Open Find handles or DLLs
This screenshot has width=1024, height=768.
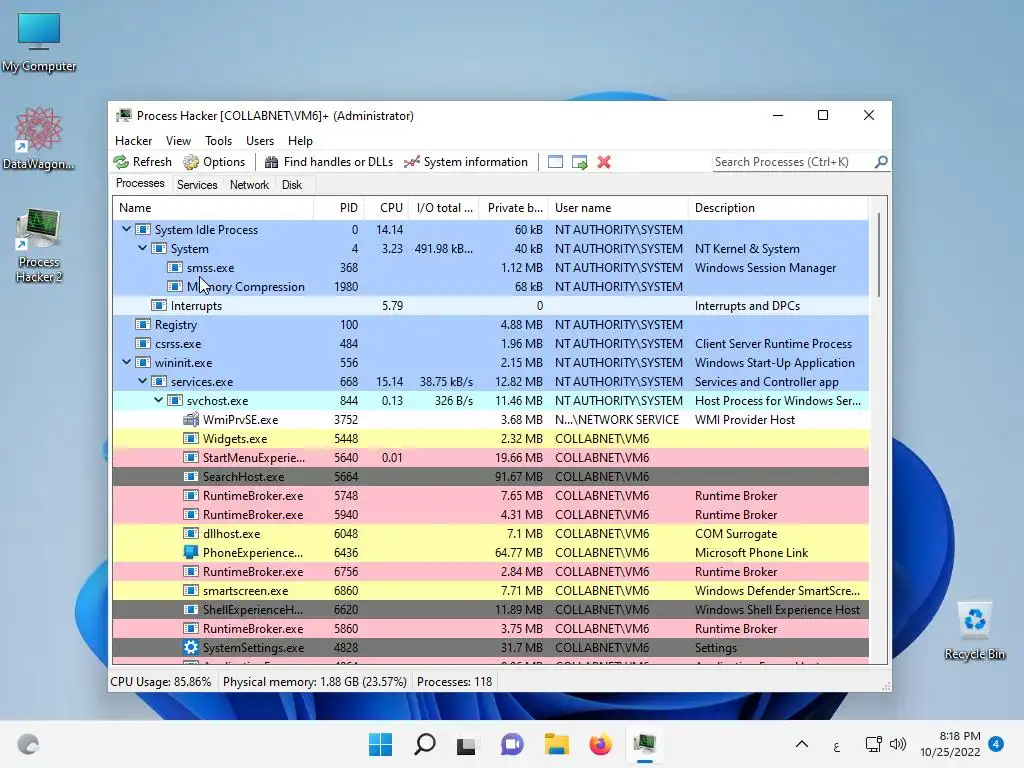(328, 162)
